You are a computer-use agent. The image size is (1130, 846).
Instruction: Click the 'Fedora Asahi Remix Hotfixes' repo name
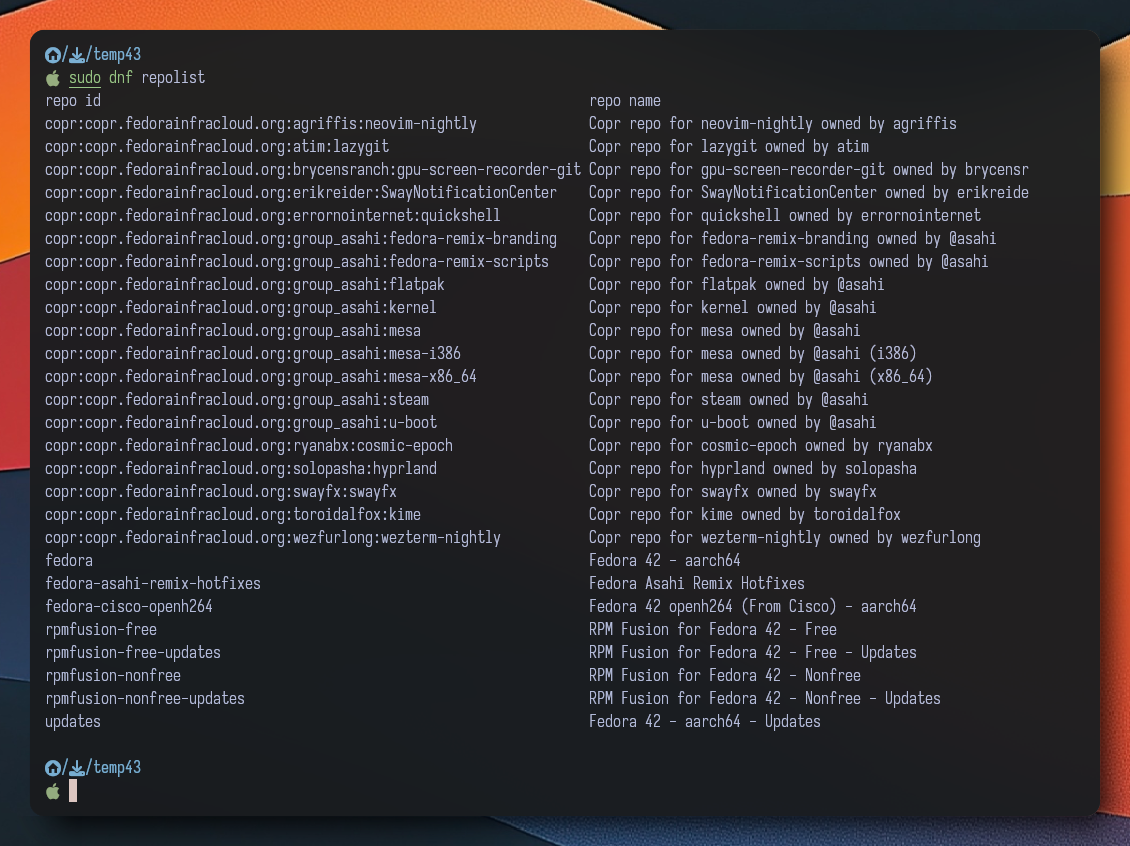click(697, 584)
